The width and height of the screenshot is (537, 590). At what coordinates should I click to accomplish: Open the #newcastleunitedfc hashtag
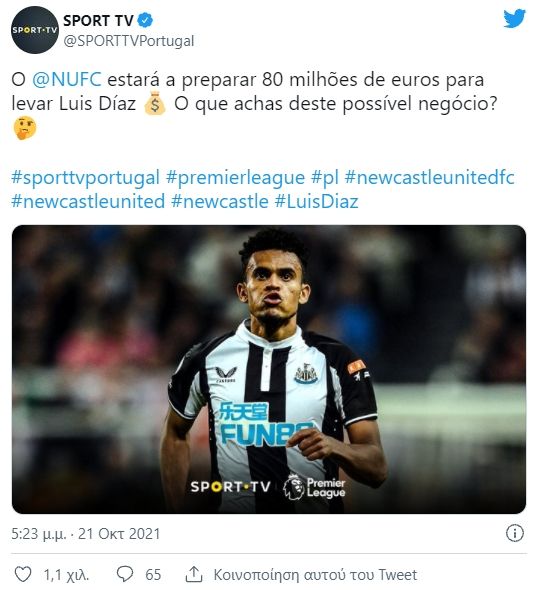(429, 178)
